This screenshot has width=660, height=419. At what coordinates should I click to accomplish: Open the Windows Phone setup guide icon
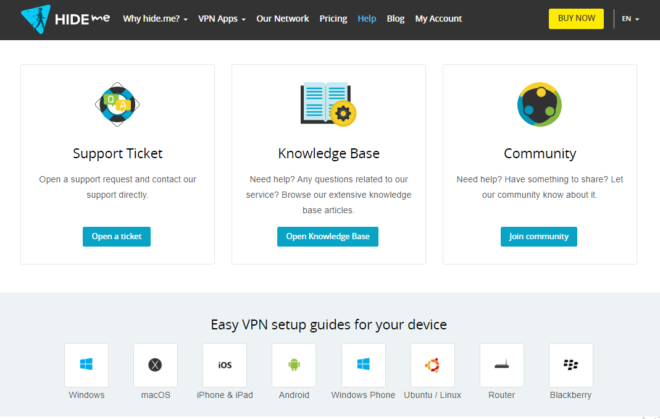(363, 365)
